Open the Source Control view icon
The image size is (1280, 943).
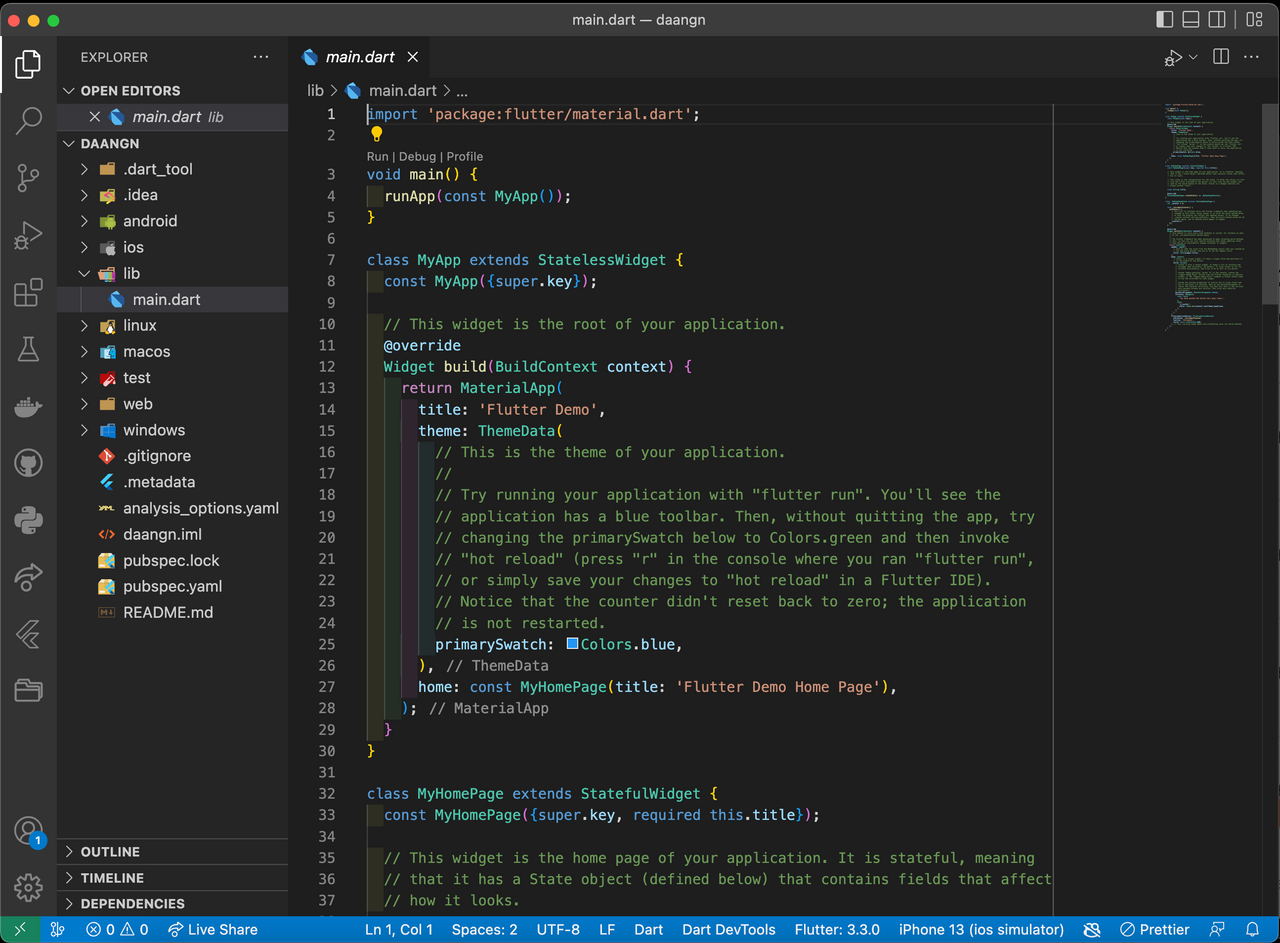tap(28, 179)
